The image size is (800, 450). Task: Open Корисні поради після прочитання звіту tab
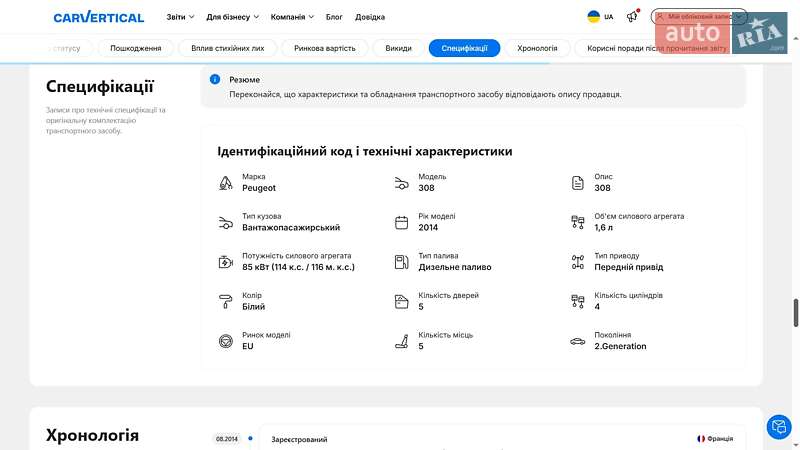coord(657,48)
